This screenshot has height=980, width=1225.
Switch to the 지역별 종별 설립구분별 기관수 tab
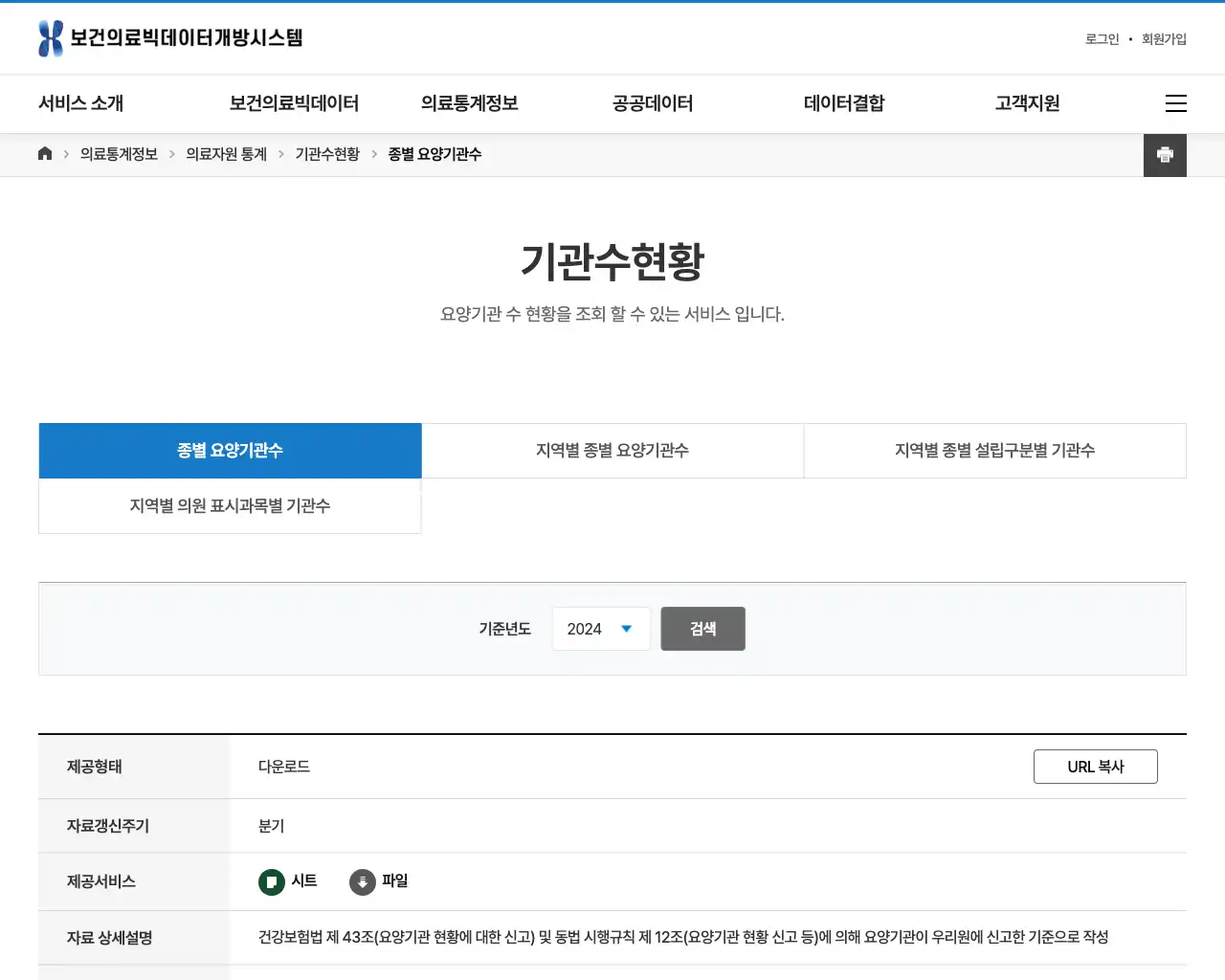click(x=995, y=451)
